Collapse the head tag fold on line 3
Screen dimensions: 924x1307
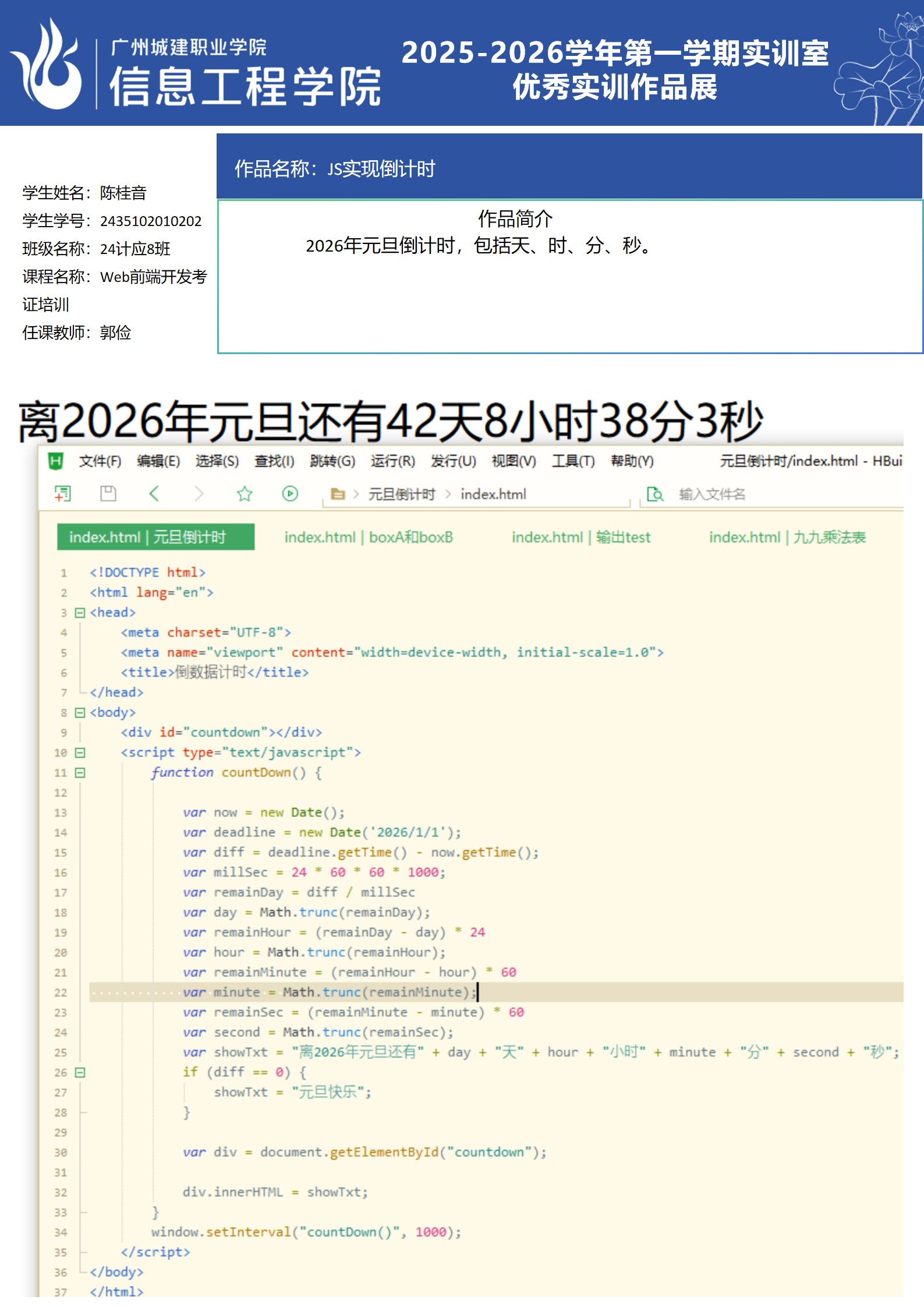(80, 613)
